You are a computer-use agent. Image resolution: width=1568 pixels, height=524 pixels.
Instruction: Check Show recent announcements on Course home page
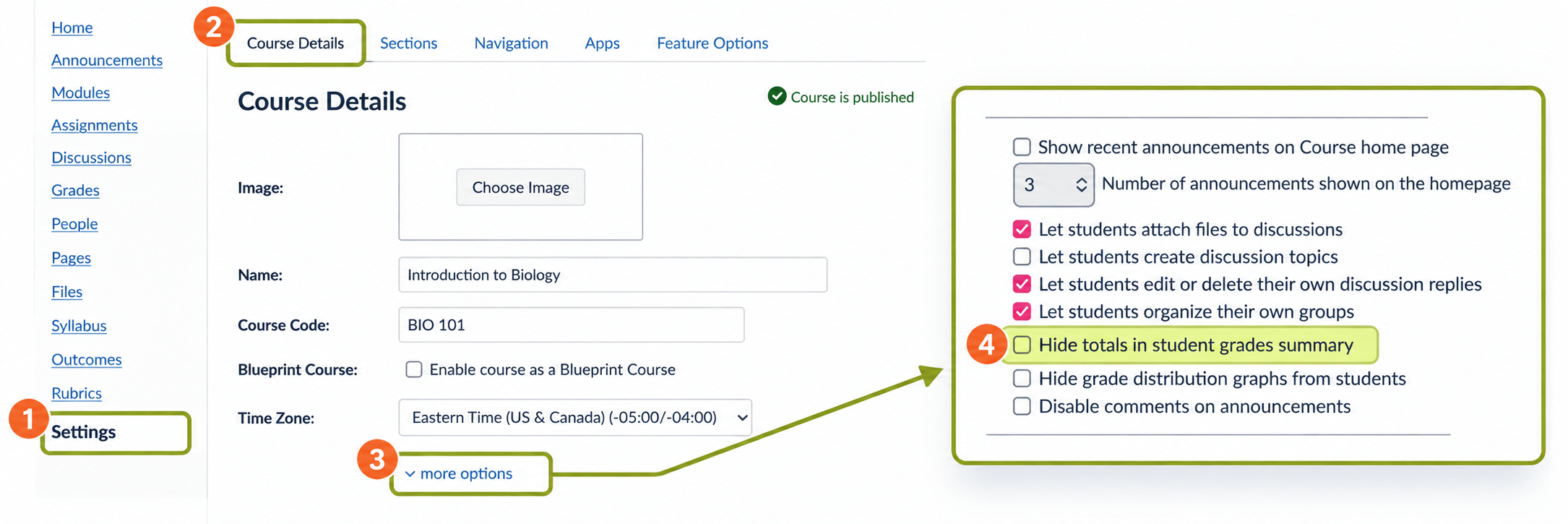tap(1022, 147)
